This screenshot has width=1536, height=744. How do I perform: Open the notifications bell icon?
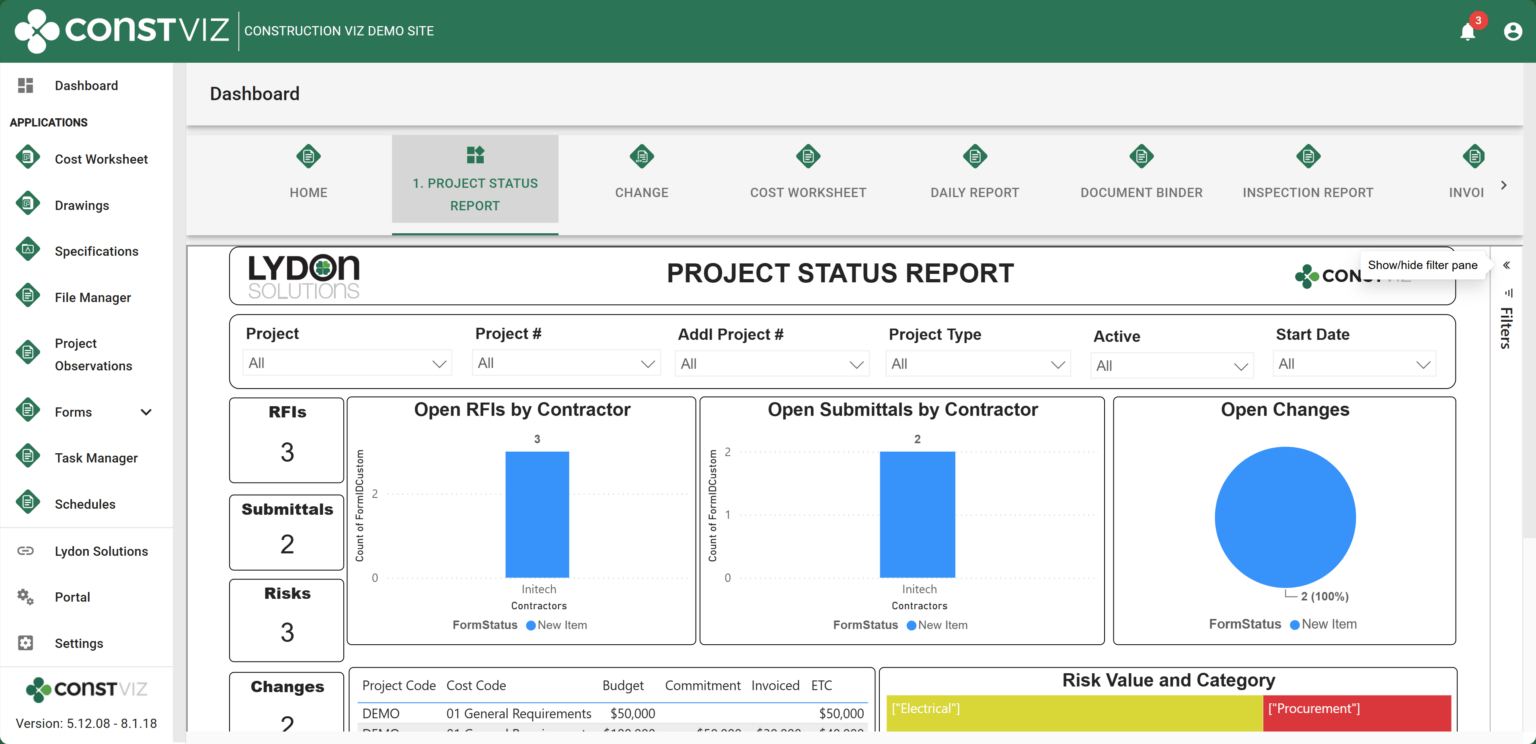pyautogui.click(x=1467, y=31)
